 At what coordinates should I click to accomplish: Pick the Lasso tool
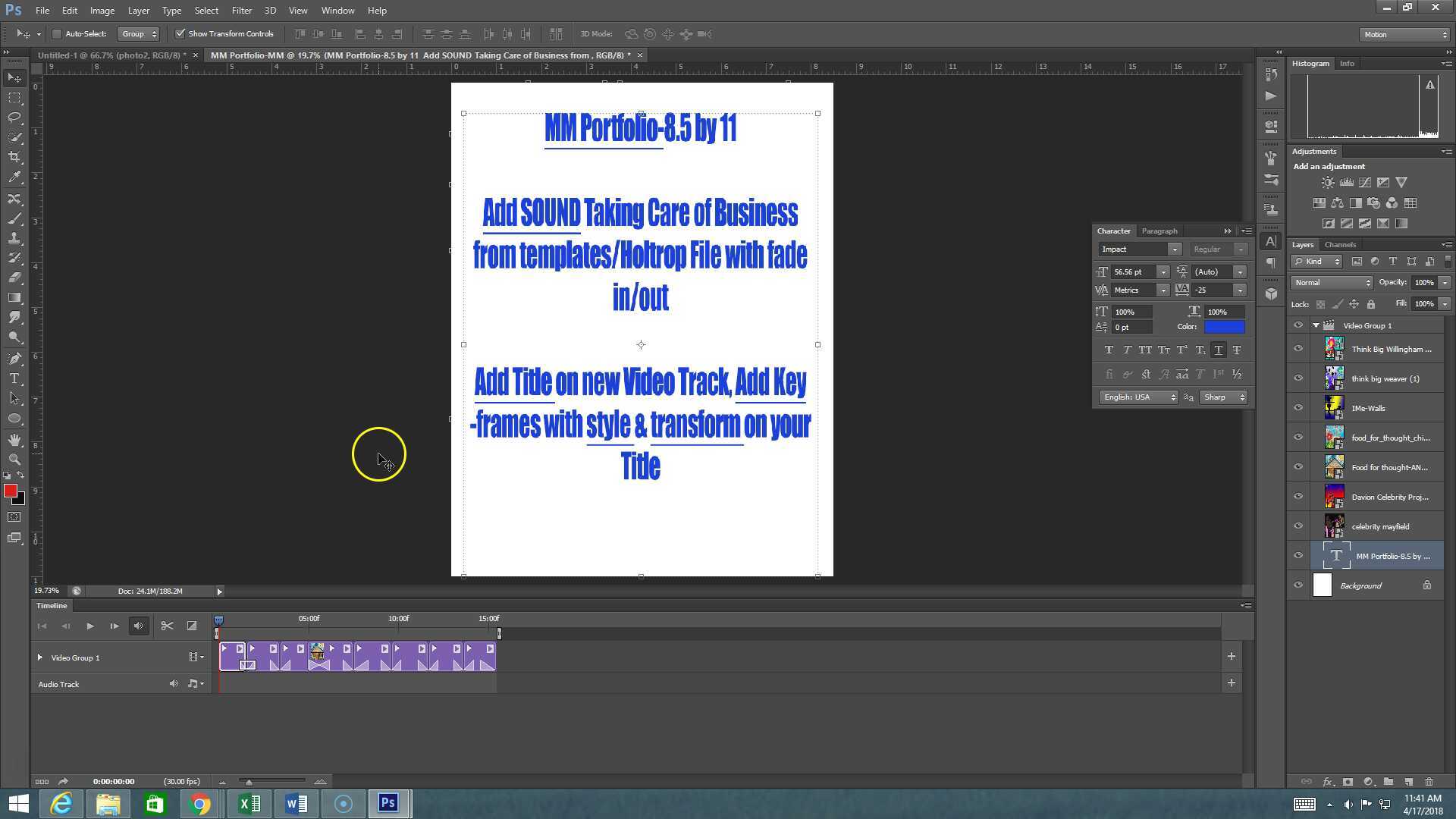14,118
